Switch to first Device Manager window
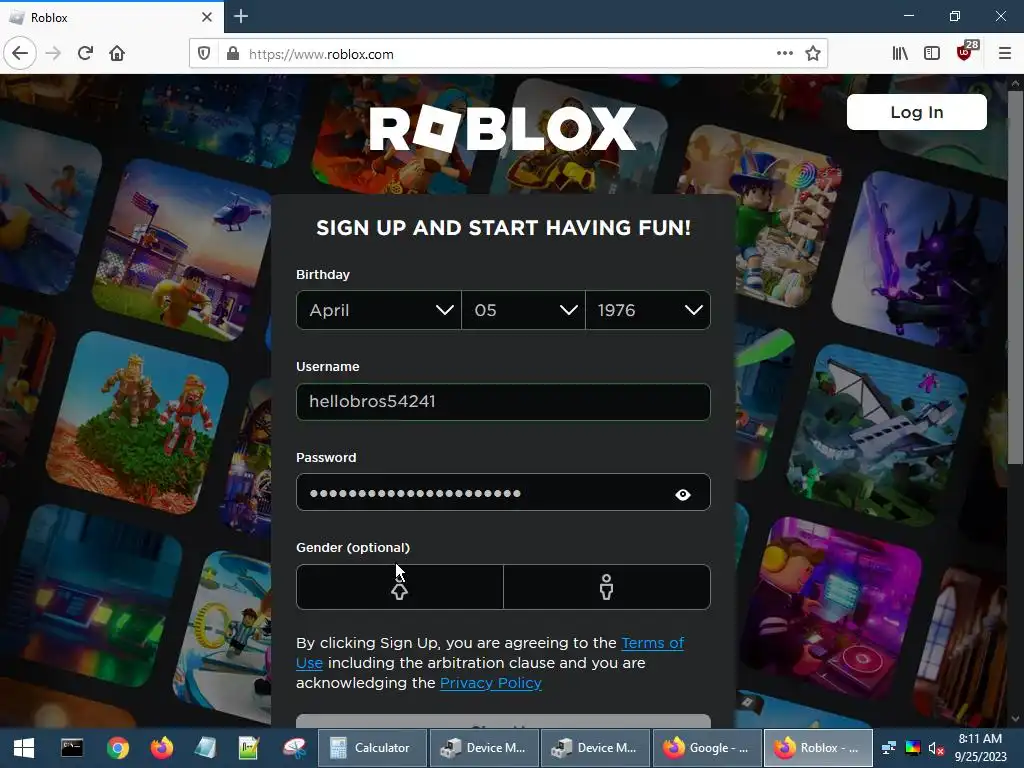1024x768 pixels. (x=483, y=748)
